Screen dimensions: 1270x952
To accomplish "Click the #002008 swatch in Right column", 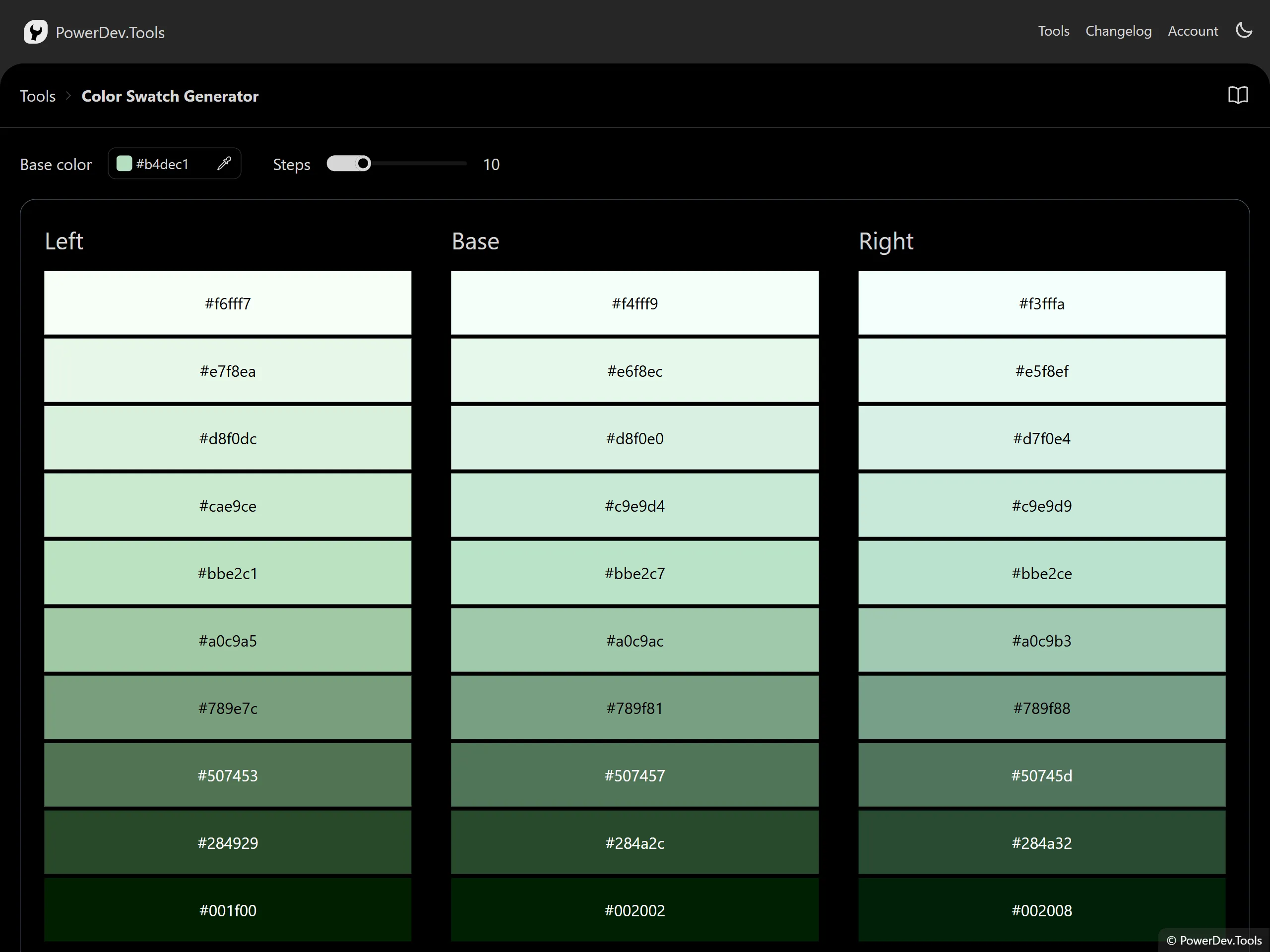I will pyautogui.click(x=1041, y=909).
